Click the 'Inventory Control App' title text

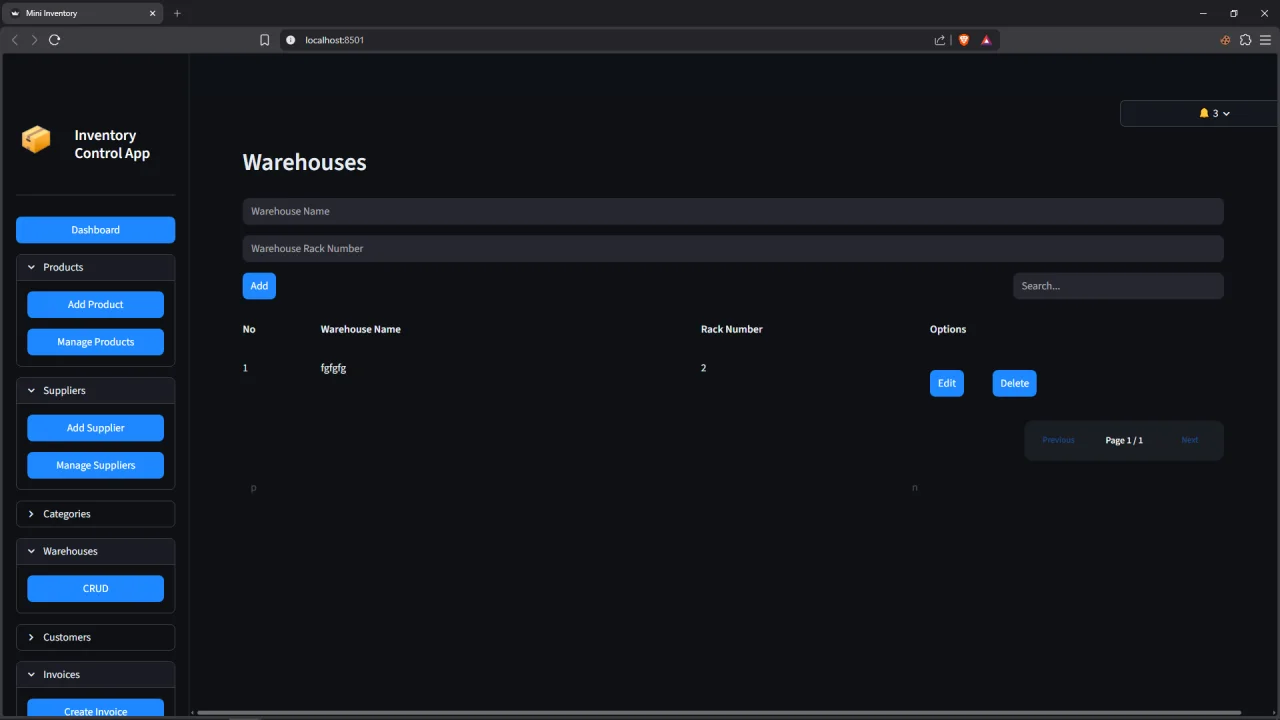(112, 144)
